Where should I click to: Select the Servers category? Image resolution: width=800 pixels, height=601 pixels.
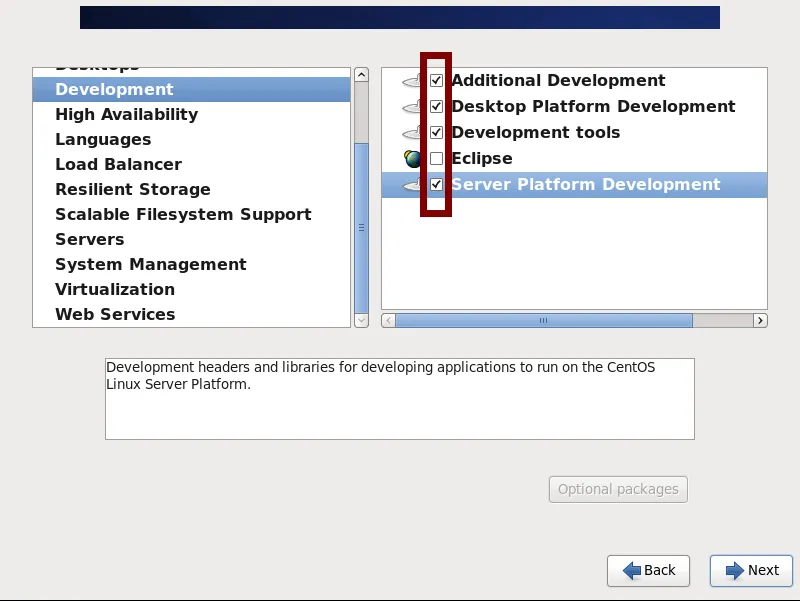click(x=191, y=239)
